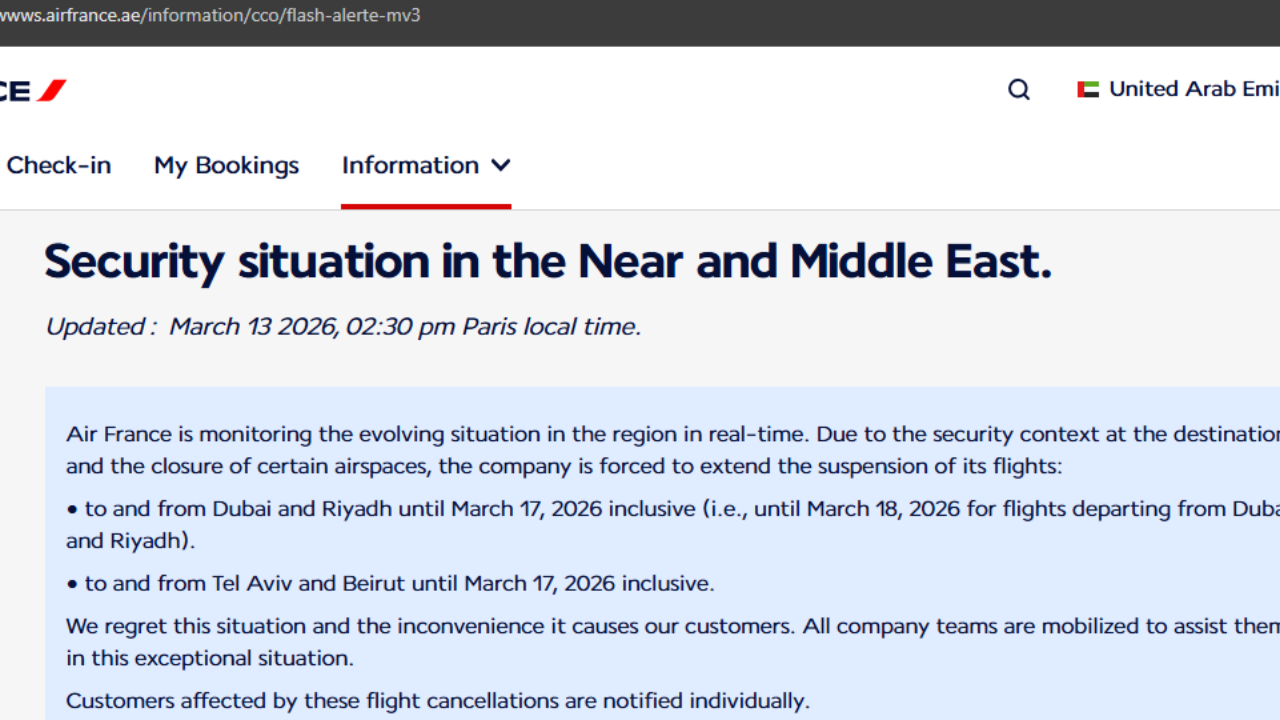Expand the Information menu chevron

tap(501, 165)
